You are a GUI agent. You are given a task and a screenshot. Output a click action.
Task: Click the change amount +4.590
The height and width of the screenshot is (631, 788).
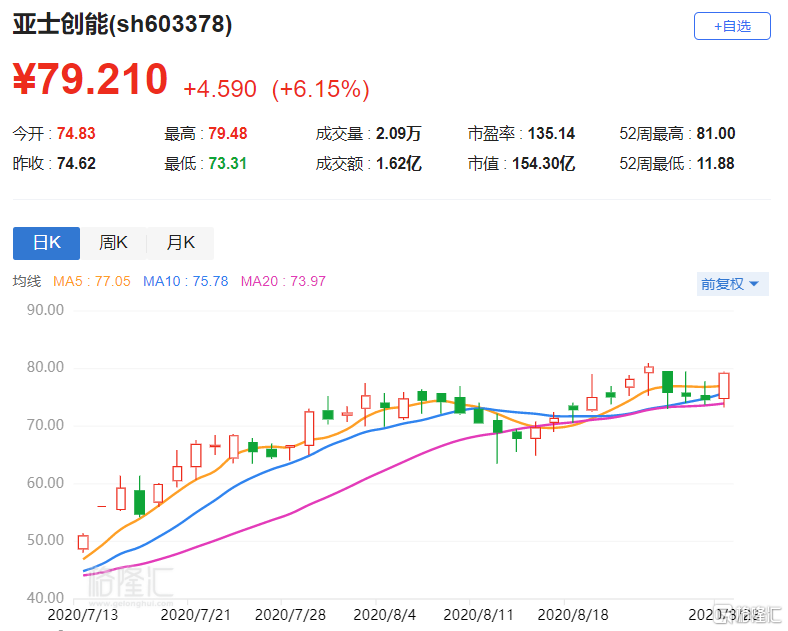pyautogui.click(x=220, y=89)
